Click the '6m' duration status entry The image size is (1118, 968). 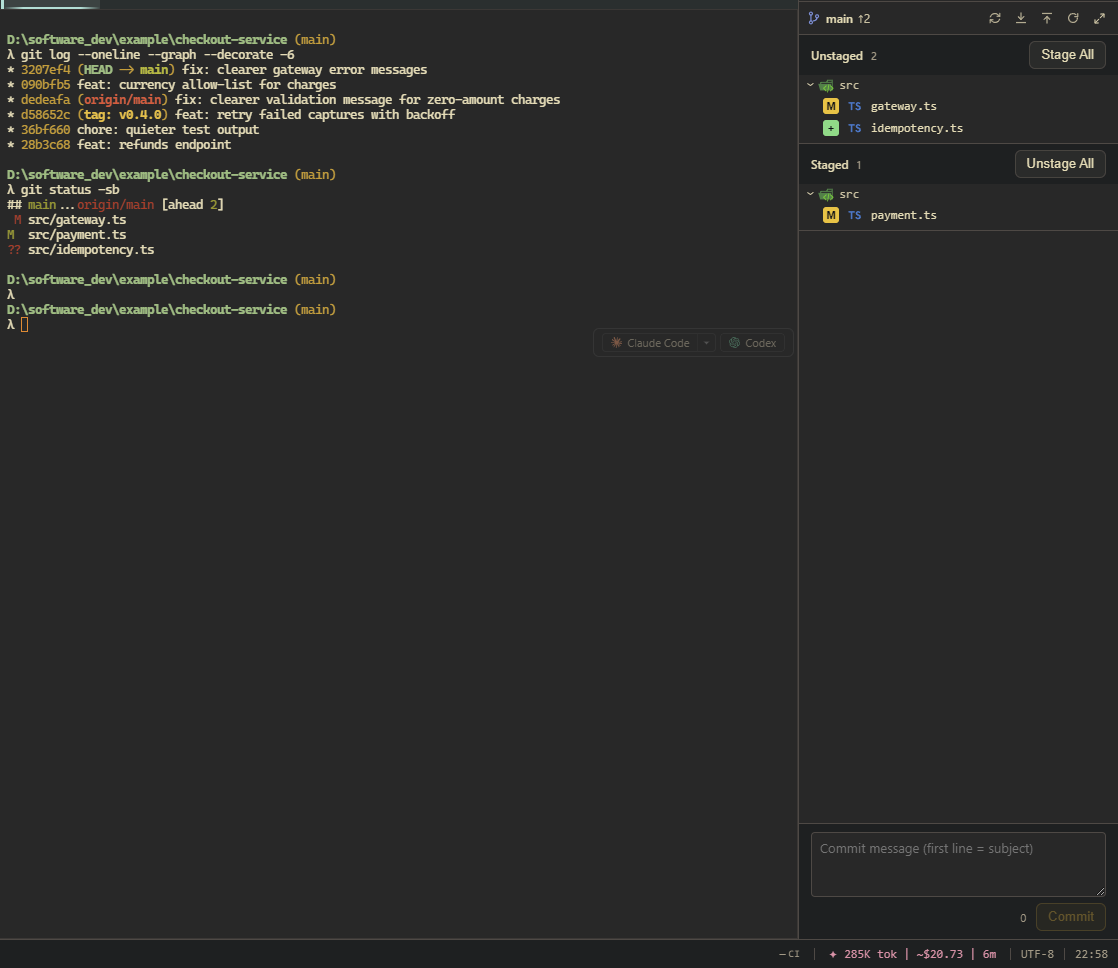(x=990, y=954)
